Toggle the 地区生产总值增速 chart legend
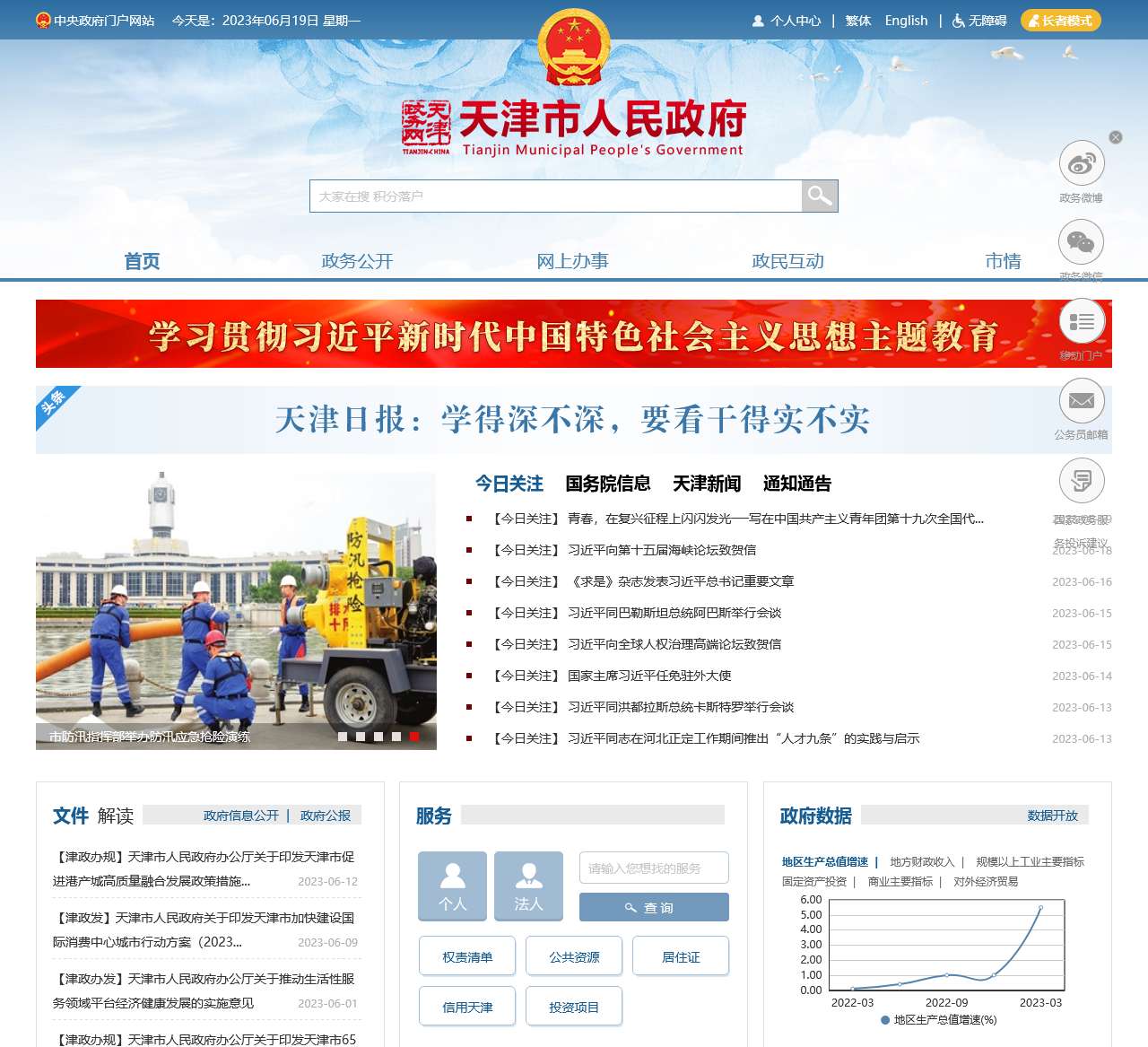1148x1047 pixels. [x=940, y=1018]
